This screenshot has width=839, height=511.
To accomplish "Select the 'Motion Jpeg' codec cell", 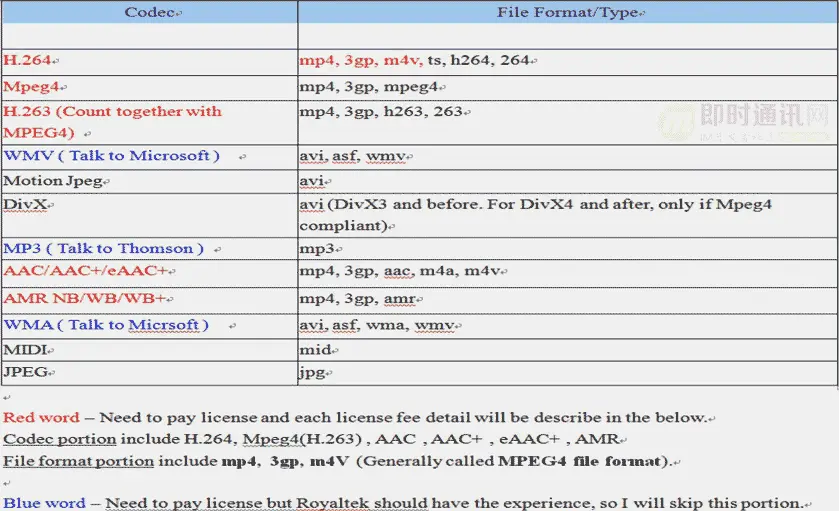I will [x=150, y=181].
